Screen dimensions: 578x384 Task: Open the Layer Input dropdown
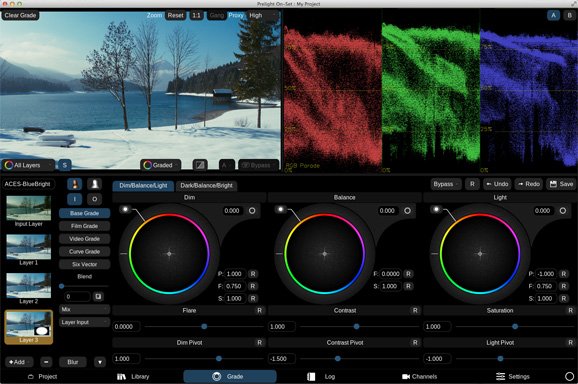tap(84, 322)
